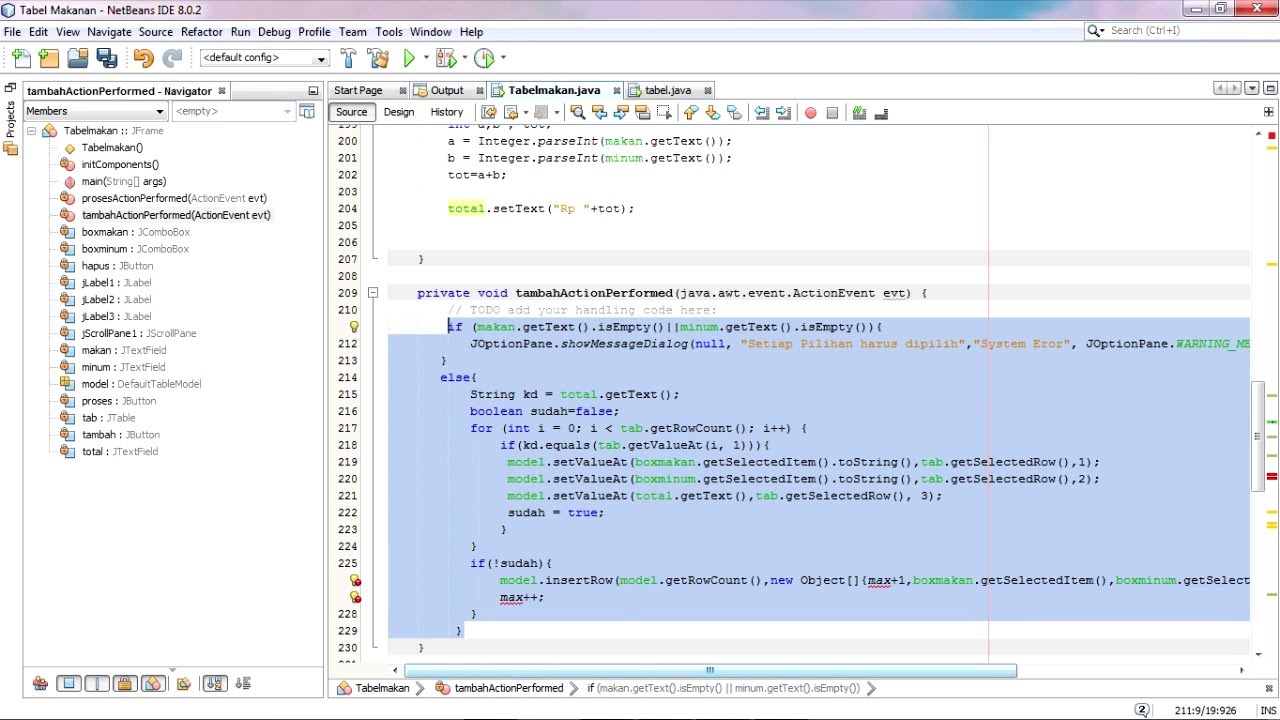Toggle Show Inherited Members in Navigator
This screenshot has width=1280, height=720.
(x=40, y=684)
